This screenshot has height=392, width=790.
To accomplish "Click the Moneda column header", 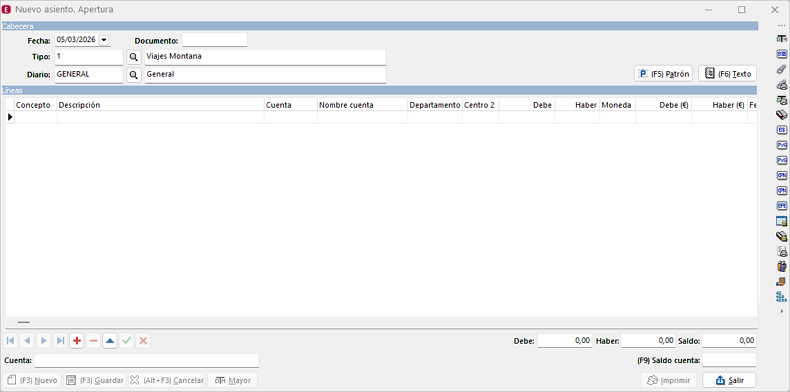I will (618, 105).
